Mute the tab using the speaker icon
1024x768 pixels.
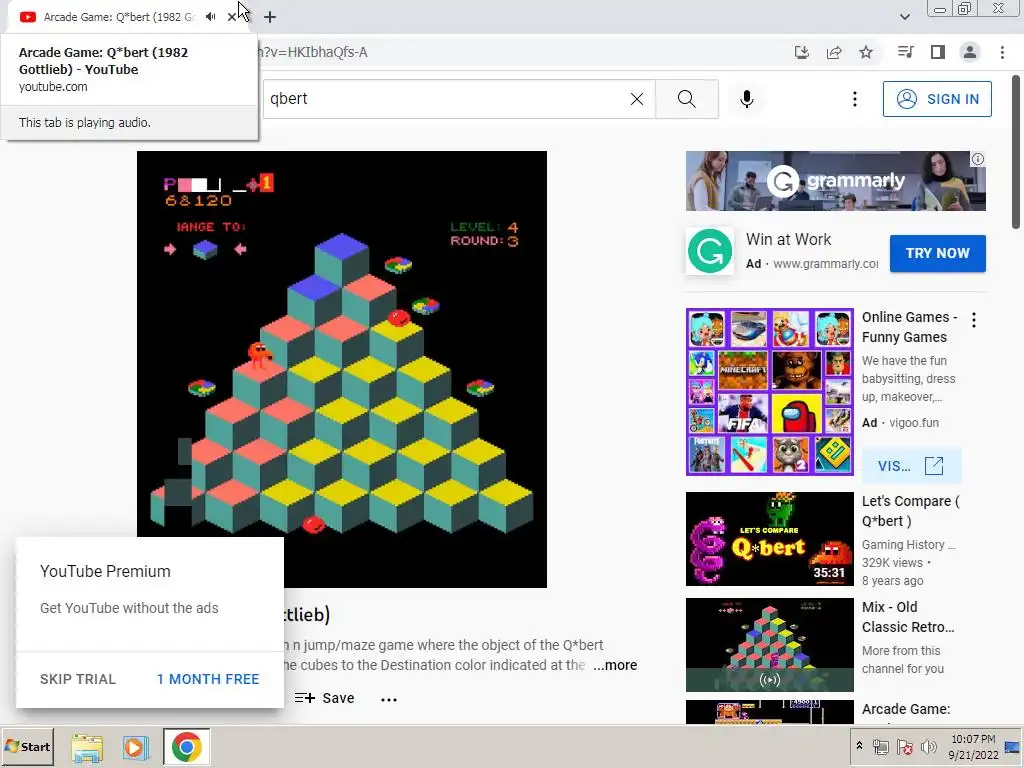point(210,17)
